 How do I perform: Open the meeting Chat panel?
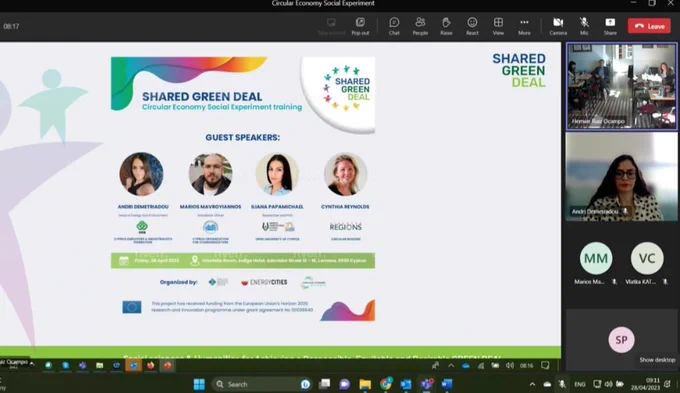click(x=394, y=26)
